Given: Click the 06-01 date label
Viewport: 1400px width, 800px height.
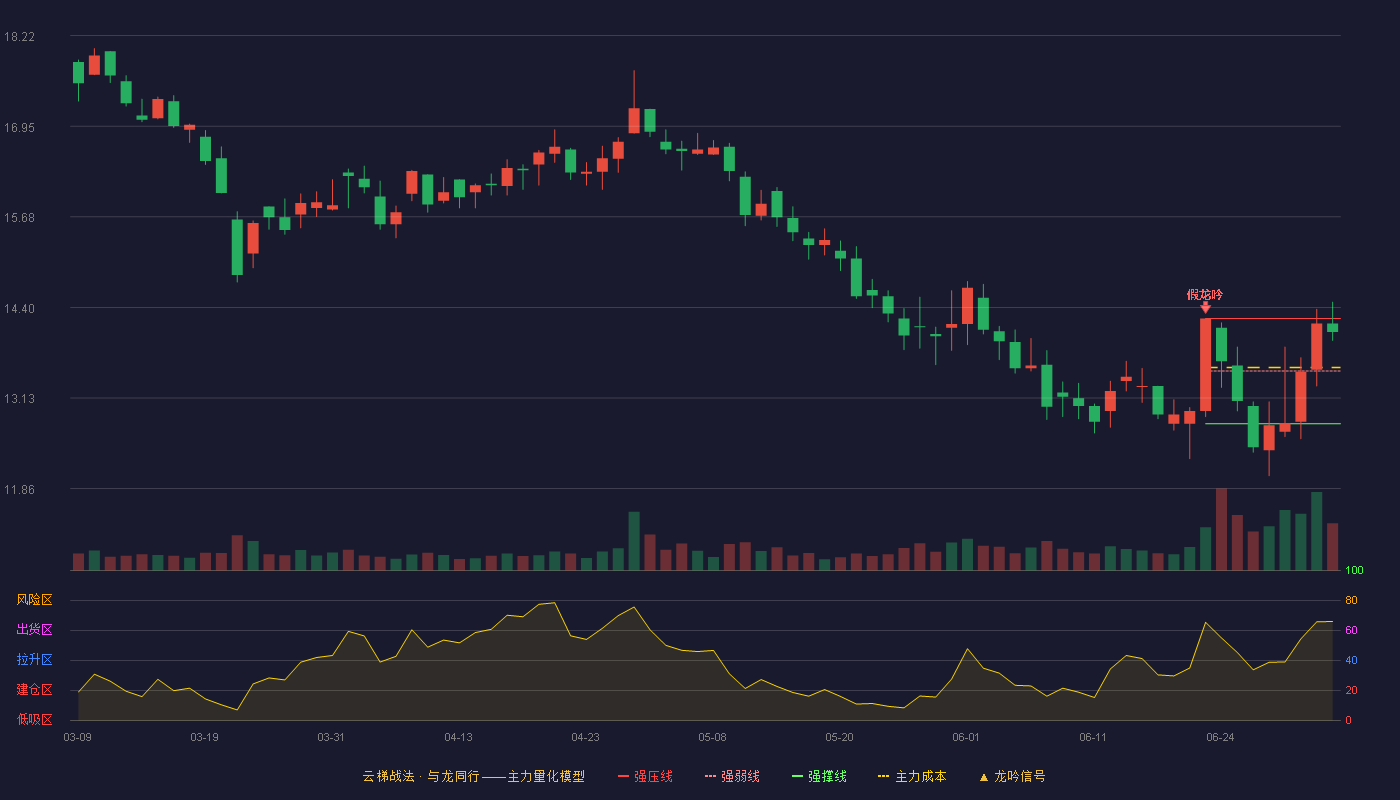Looking at the screenshot, I should tap(966, 737).
